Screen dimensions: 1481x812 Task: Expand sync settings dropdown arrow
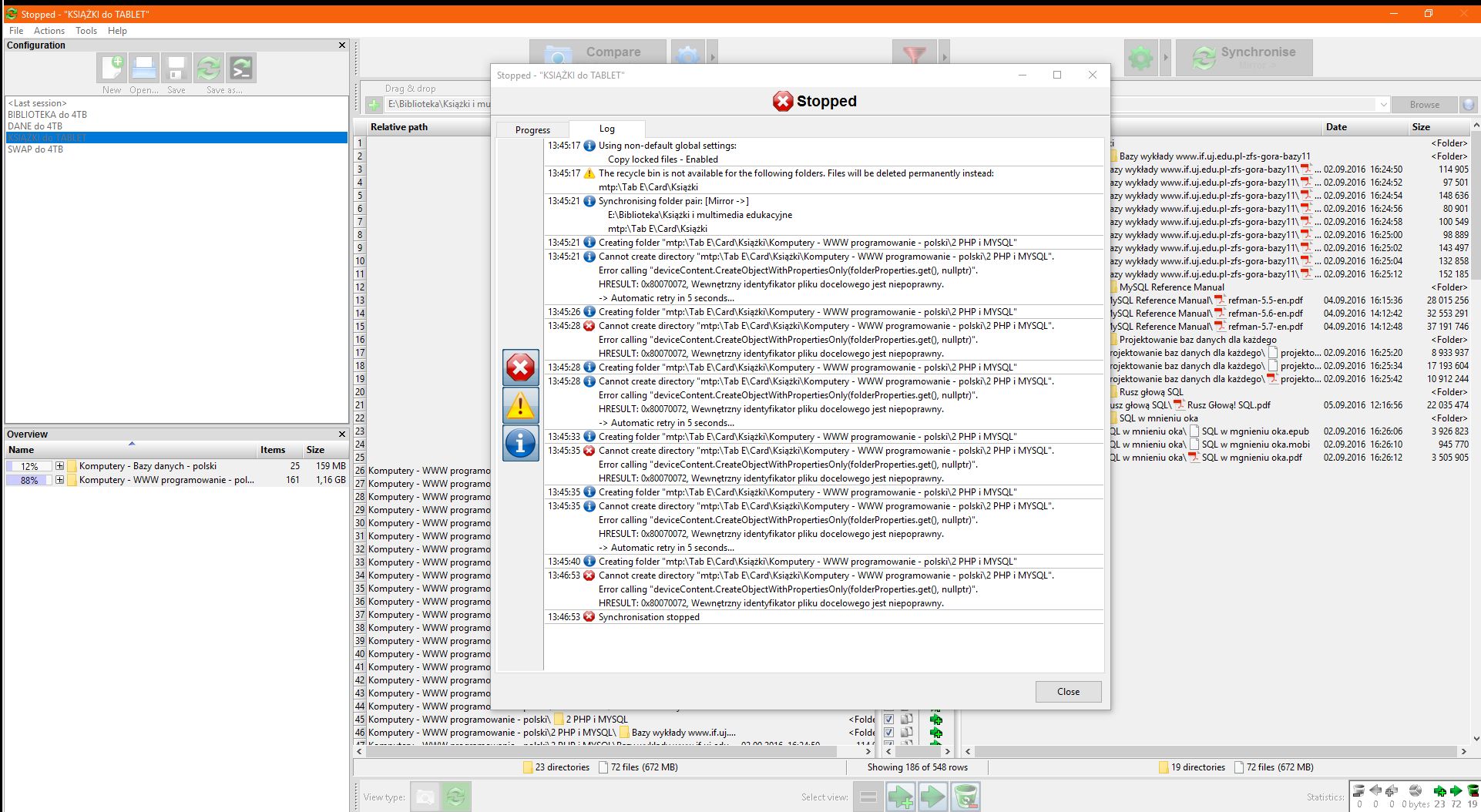point(1165,58)
